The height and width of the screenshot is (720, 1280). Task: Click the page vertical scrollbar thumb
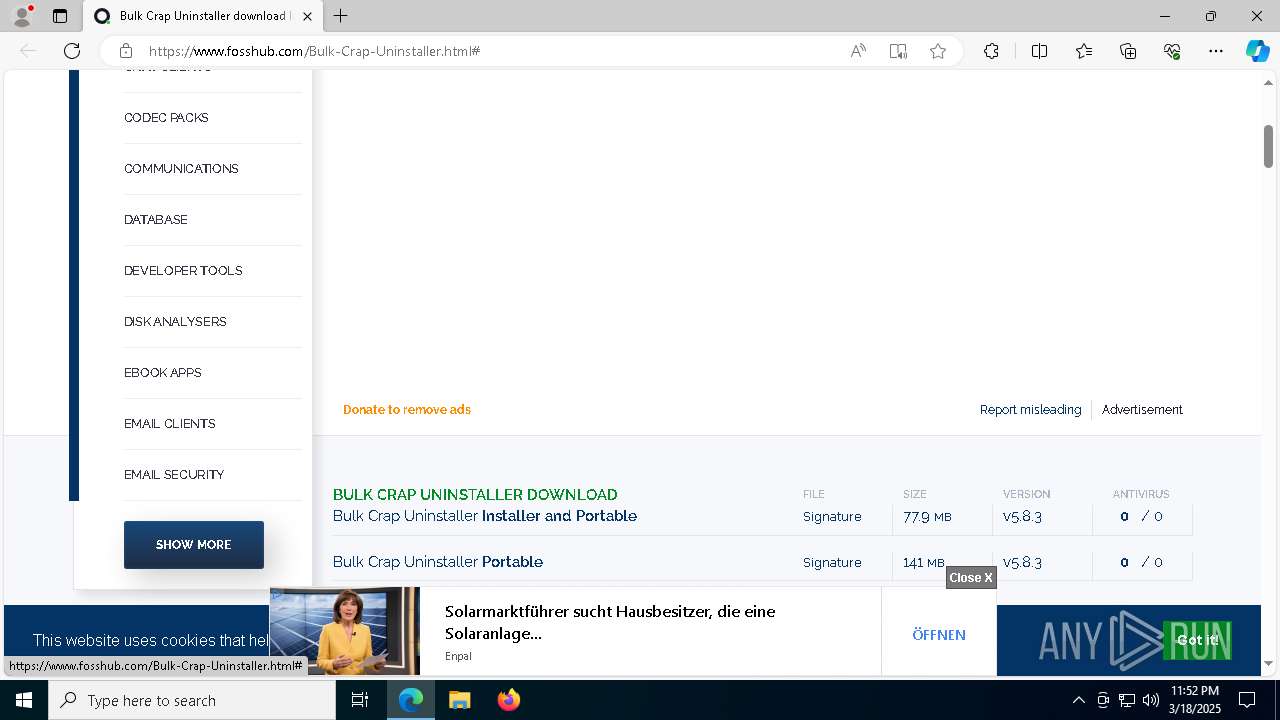tap(1268, 147)
